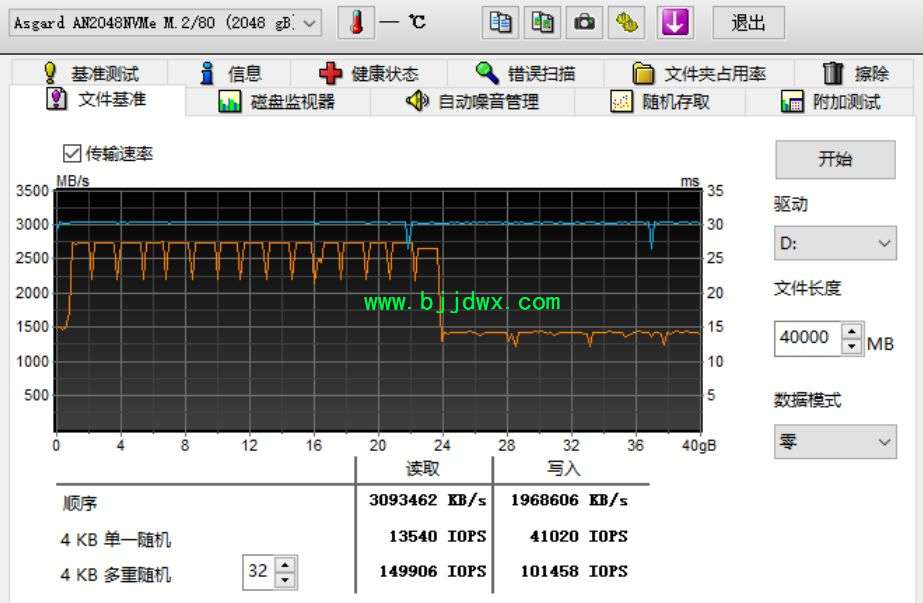Click the 退出 exit button
Viewport: 923px width, 603px height.
pyautogui.click(x=748, y=23)
